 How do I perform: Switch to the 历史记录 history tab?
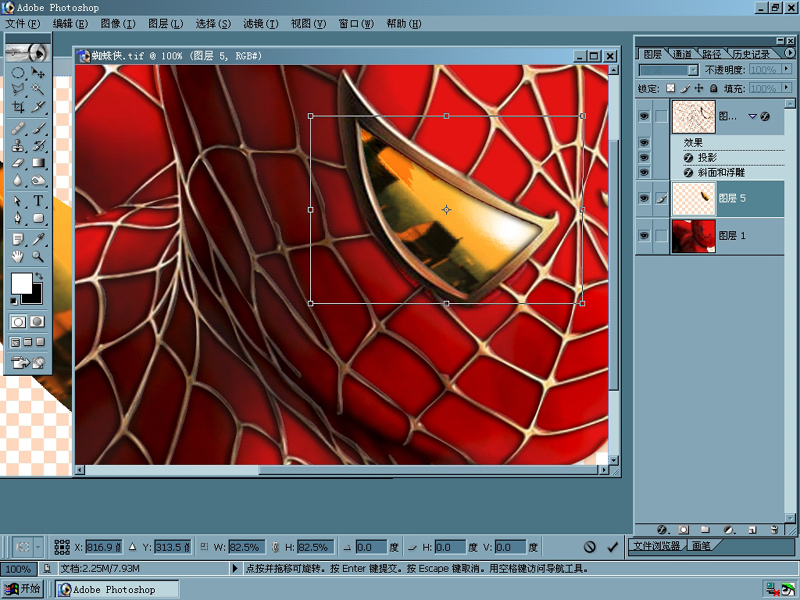(751, 54)
